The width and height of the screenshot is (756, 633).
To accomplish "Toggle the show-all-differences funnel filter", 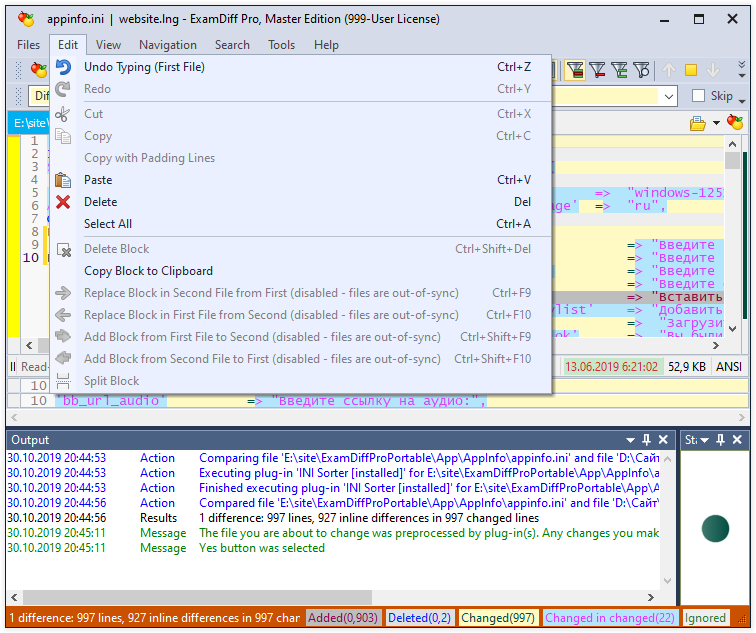I will pos(575,70).
